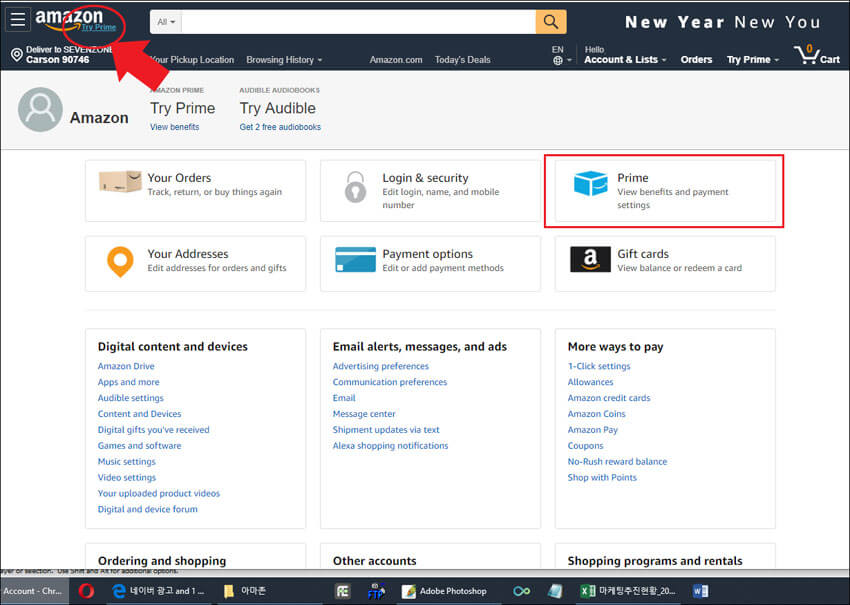
Task: Open Amazon Pay link
Action: coord(593,429)
